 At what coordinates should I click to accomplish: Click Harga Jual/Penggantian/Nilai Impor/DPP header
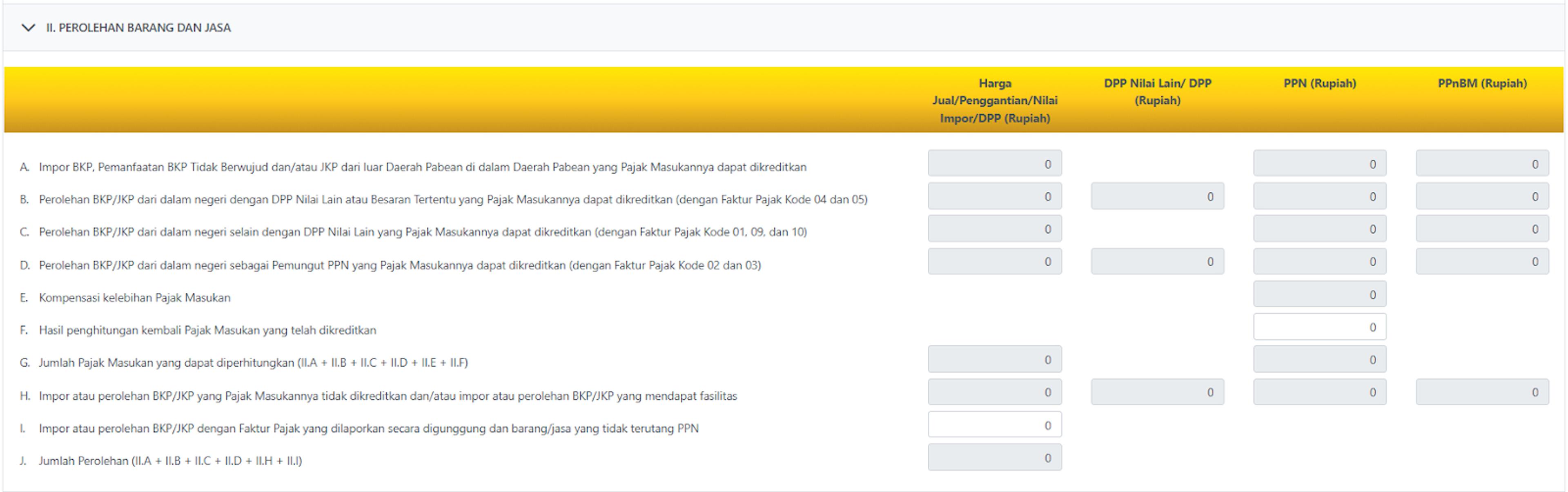995,100
